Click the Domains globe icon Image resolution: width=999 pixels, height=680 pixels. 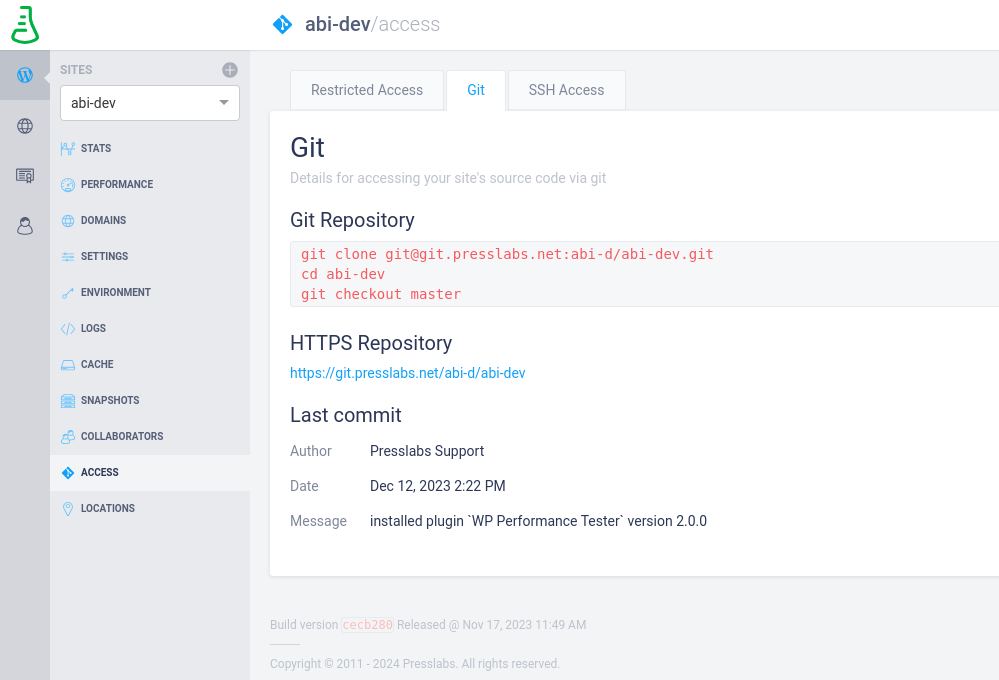coord(68,221)
